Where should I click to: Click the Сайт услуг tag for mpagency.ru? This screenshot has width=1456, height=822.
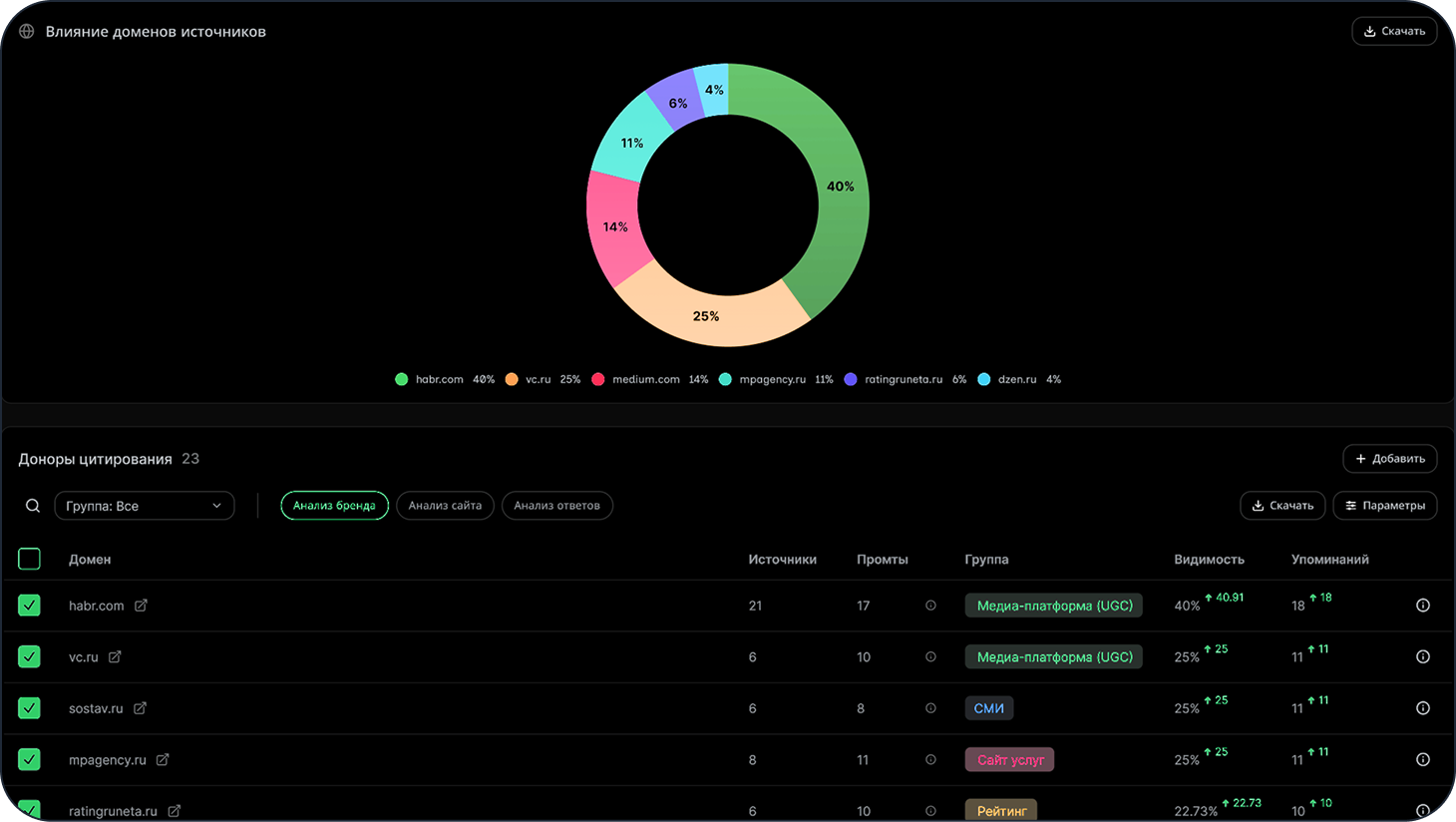(x=1010, y=760)
